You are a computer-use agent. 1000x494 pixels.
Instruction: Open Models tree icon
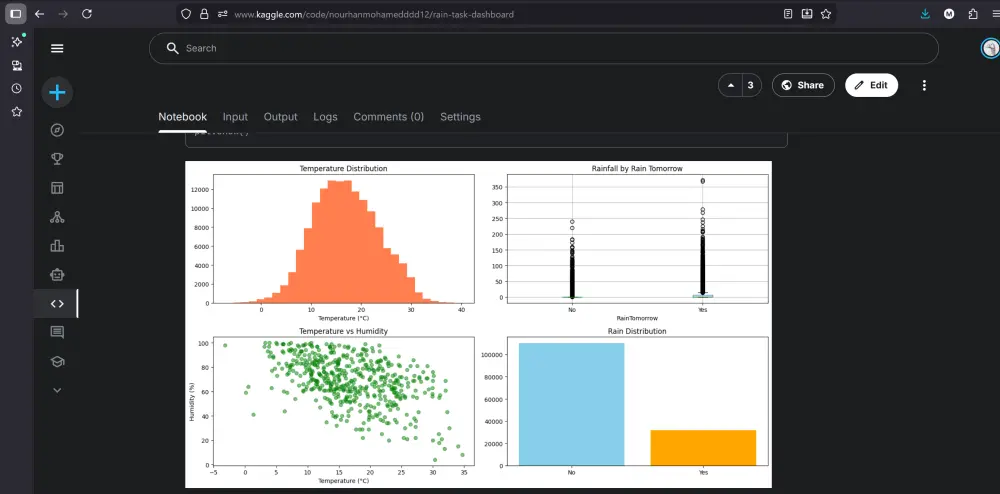tap(57, 217)
